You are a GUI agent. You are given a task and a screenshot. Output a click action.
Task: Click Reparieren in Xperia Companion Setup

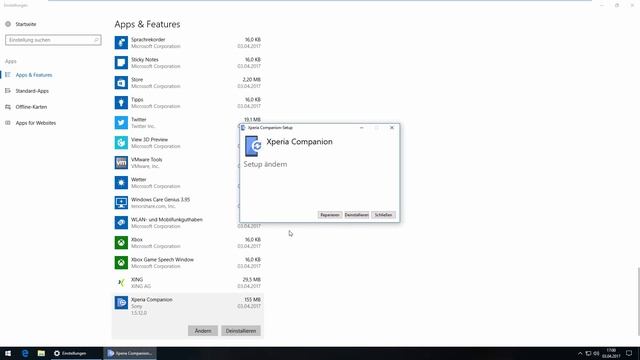330,215
